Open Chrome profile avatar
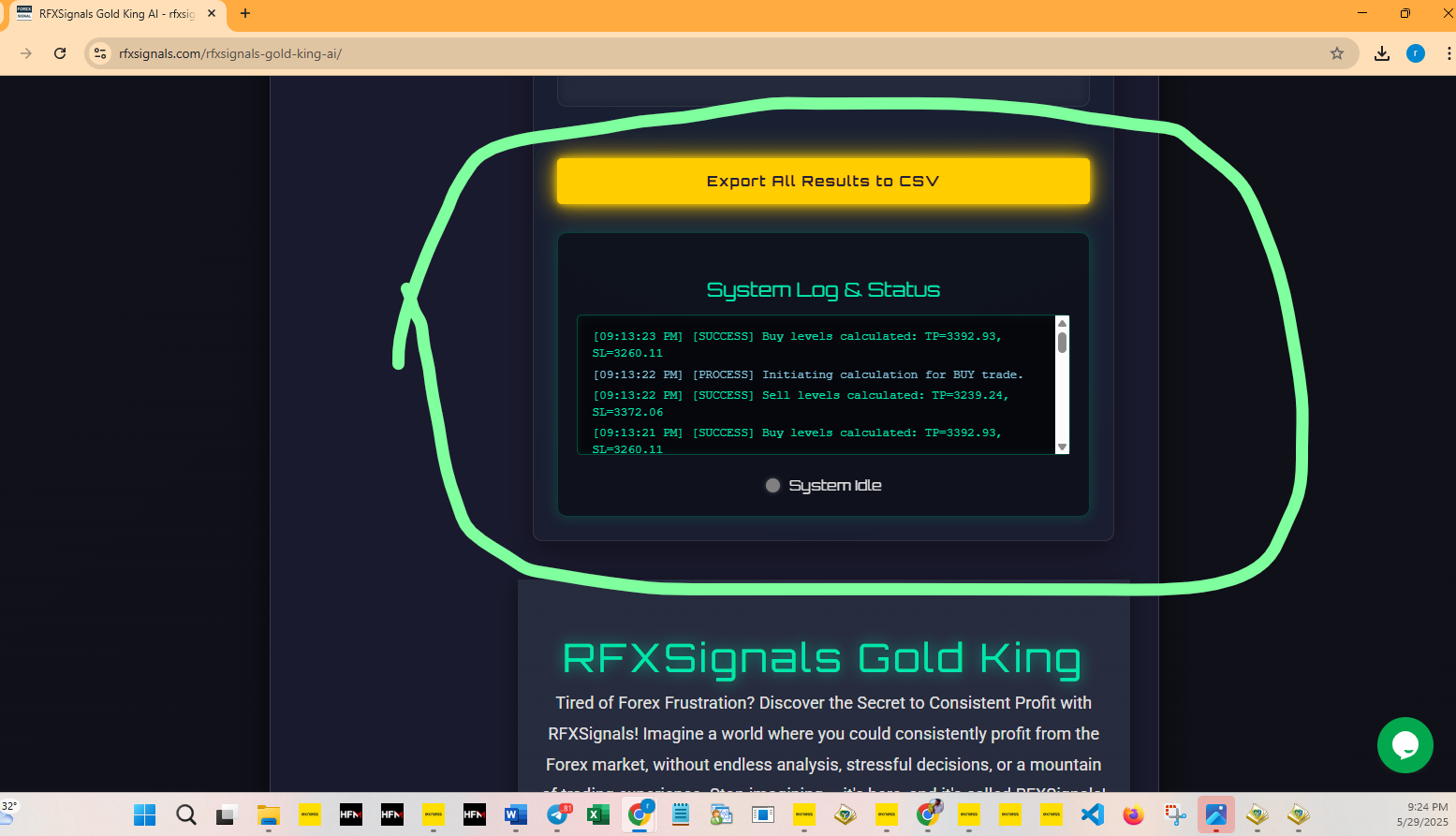Viewport: 1456px width, 836px height. click(x=1416, y=53)
